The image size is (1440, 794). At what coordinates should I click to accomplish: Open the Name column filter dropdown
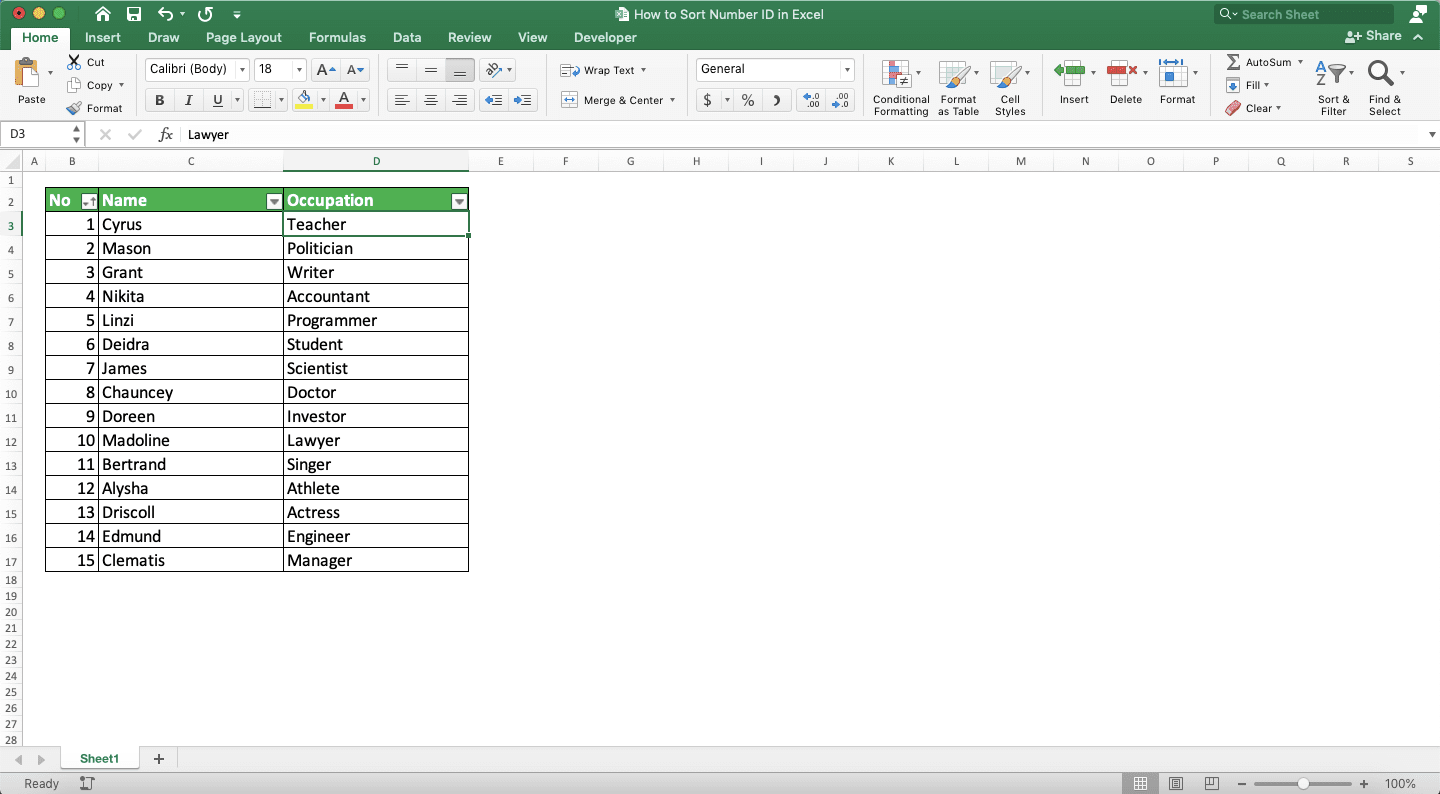coord(274,201)
